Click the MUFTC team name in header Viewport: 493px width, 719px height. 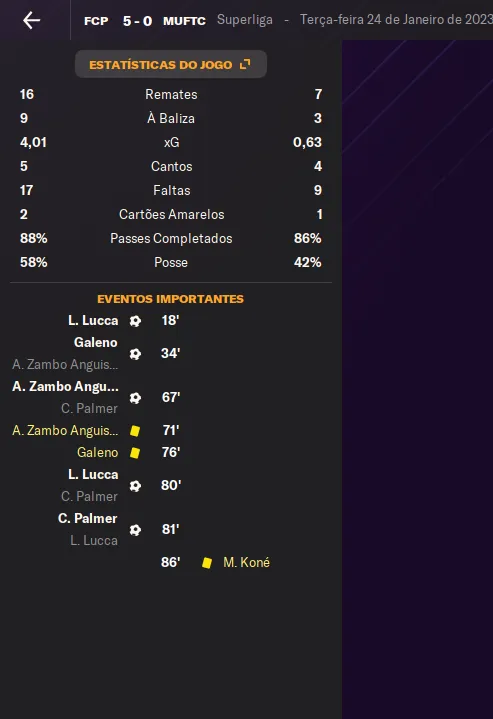[x=184, y=21]
